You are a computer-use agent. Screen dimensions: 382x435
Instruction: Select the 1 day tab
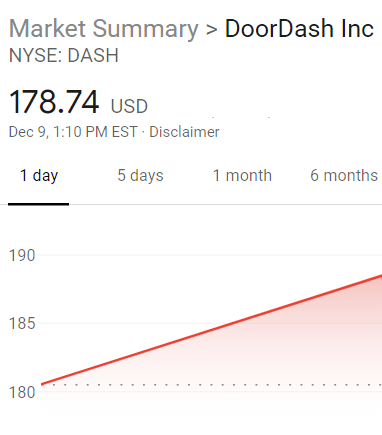39,176
